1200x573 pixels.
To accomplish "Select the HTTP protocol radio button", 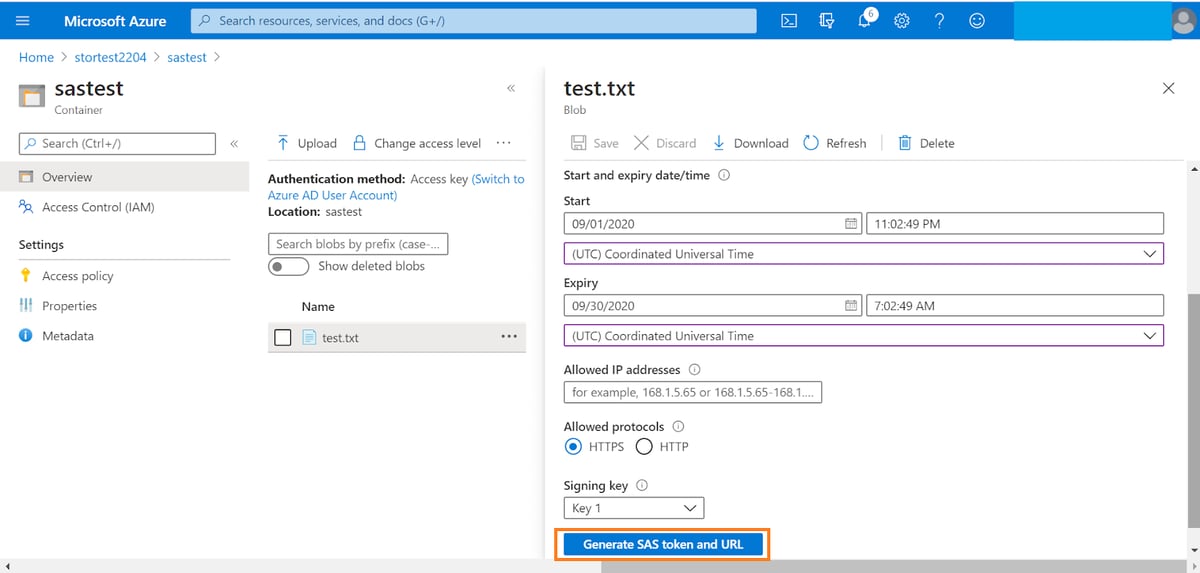I will 644,446.
